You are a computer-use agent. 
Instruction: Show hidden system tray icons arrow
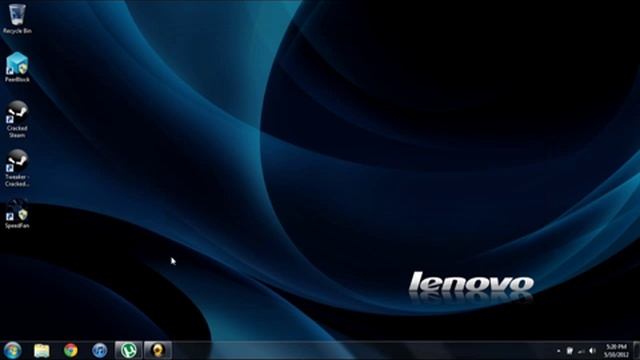(x=558, y=351)
